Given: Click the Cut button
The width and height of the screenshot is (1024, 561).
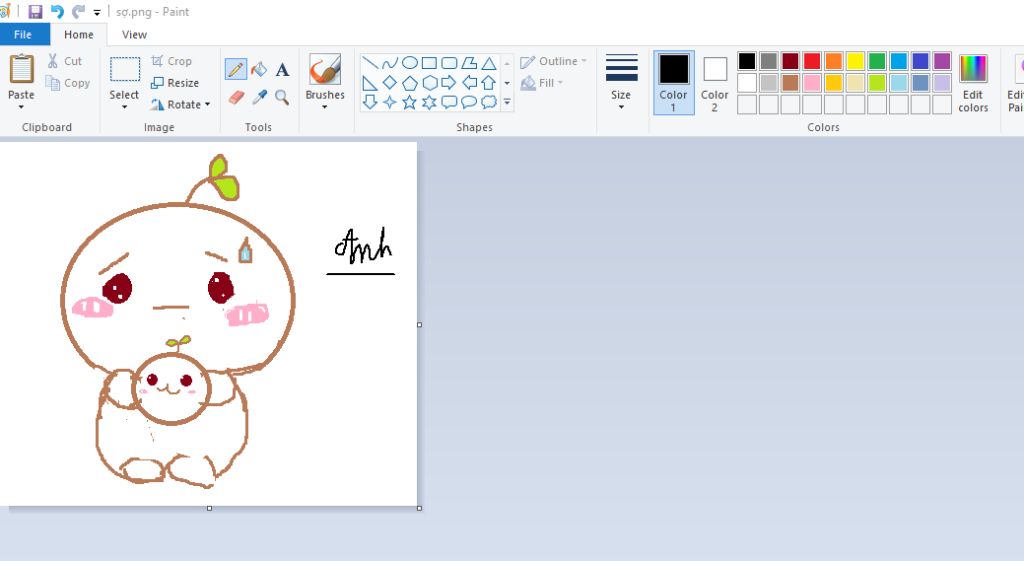Looking at the screenshot, I should tap(64, 61).
